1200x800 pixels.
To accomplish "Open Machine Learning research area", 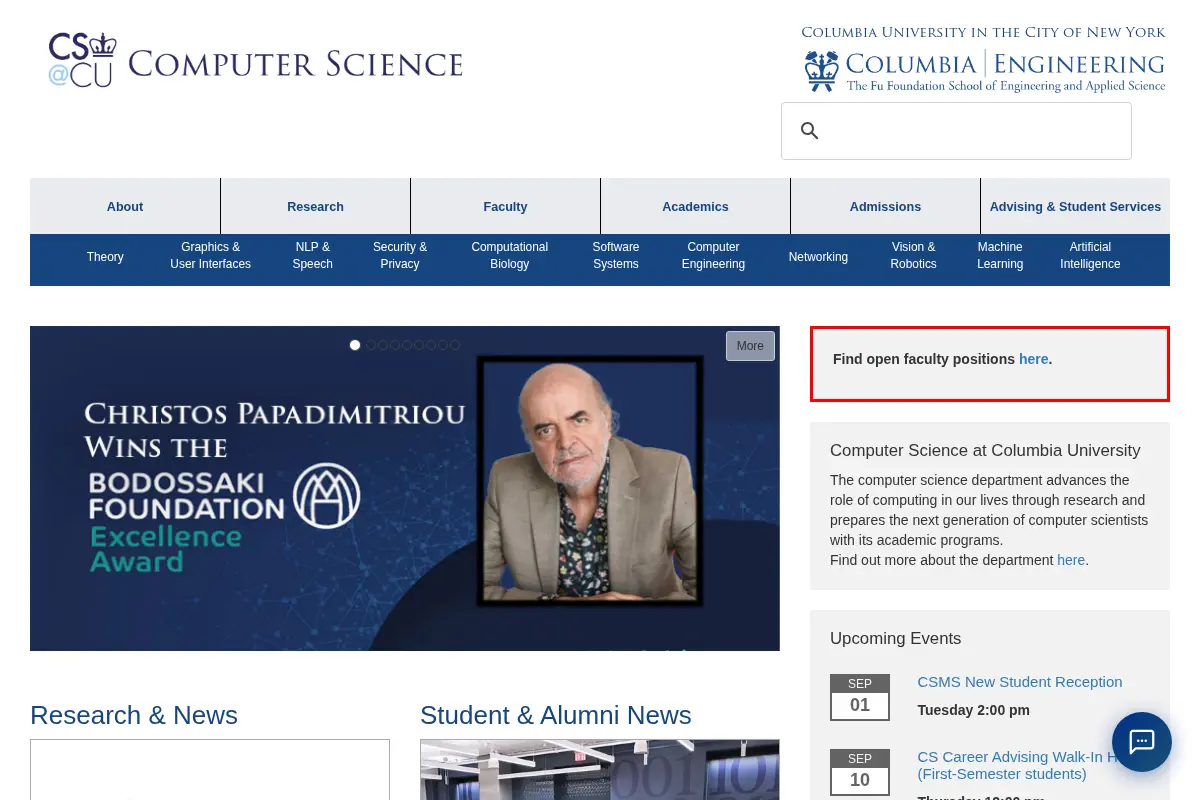I will coord(1000,256).
